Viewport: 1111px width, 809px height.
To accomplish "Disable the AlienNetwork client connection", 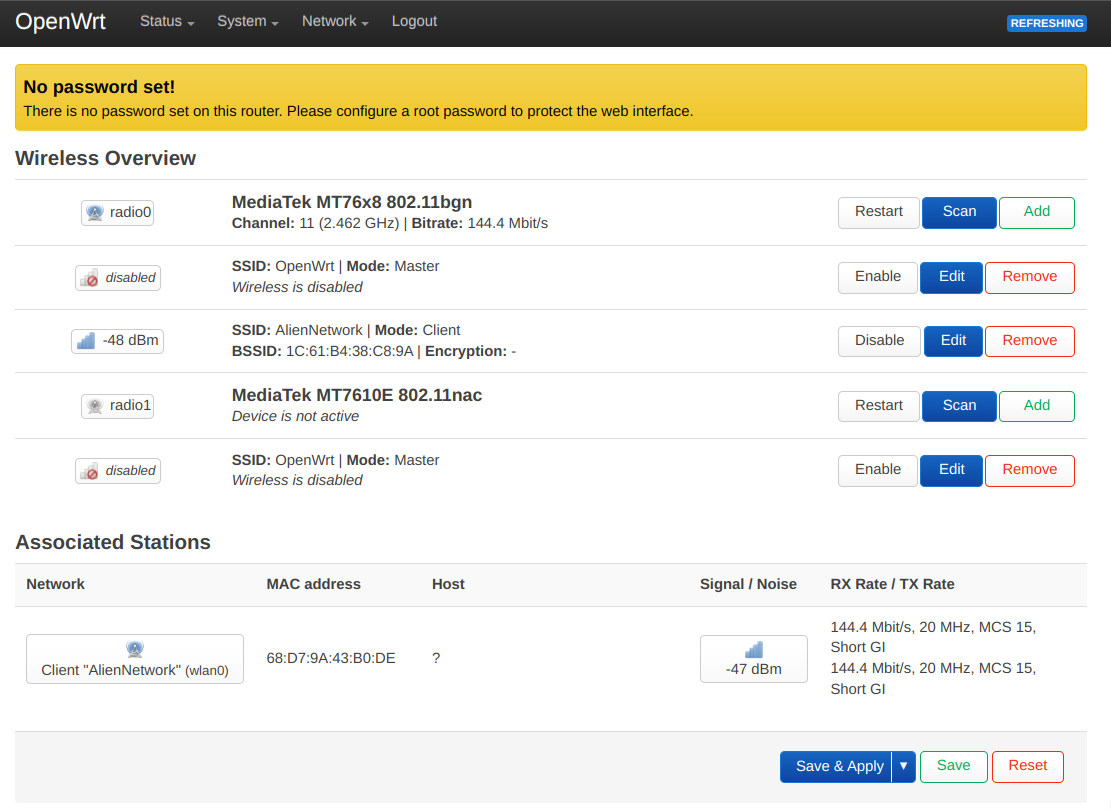I will pos(878,341).
